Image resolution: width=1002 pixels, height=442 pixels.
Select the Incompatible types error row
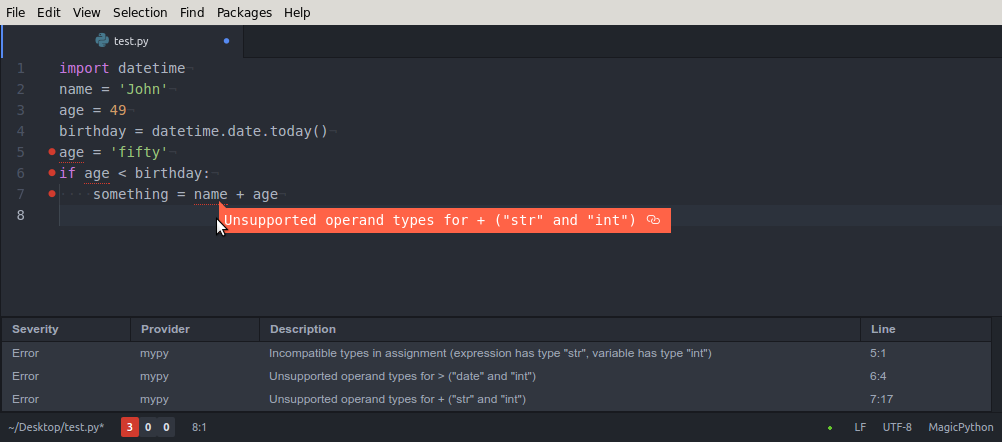click(x=496, y=353)
